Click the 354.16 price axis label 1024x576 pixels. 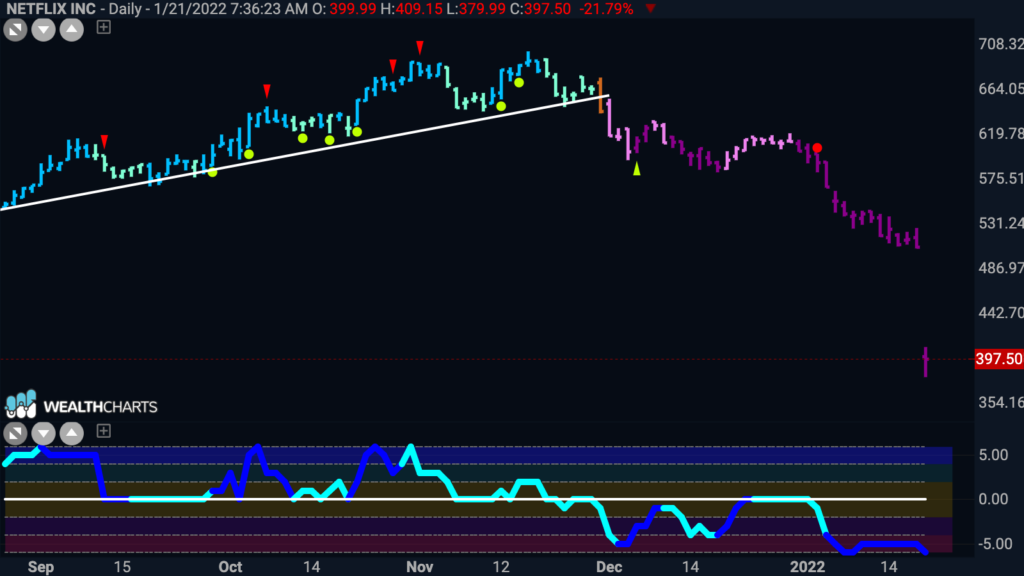(x=1000, y=402)
